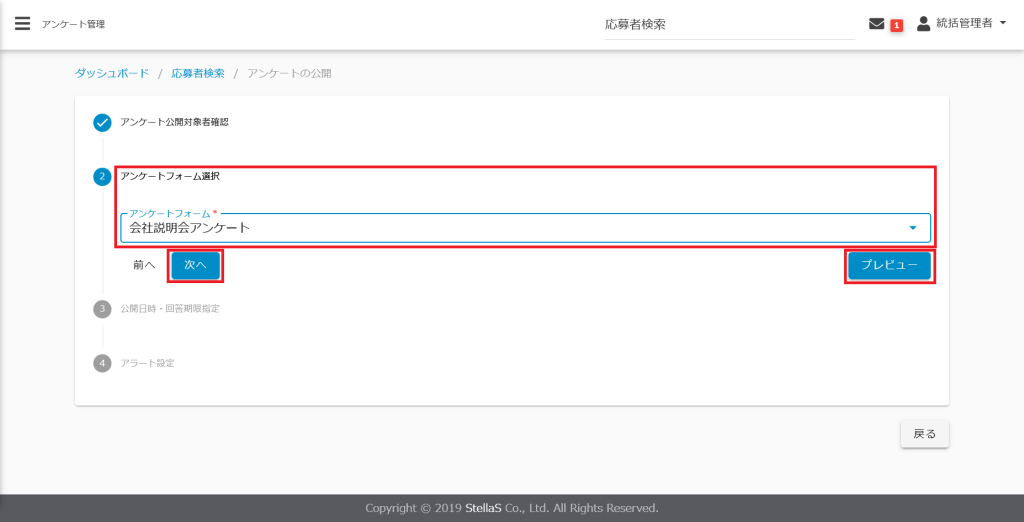The width and height of the screenshot is (1024, 522).
Task: Open the 公開日時・回答期限指定 step label
Action: 169,309
